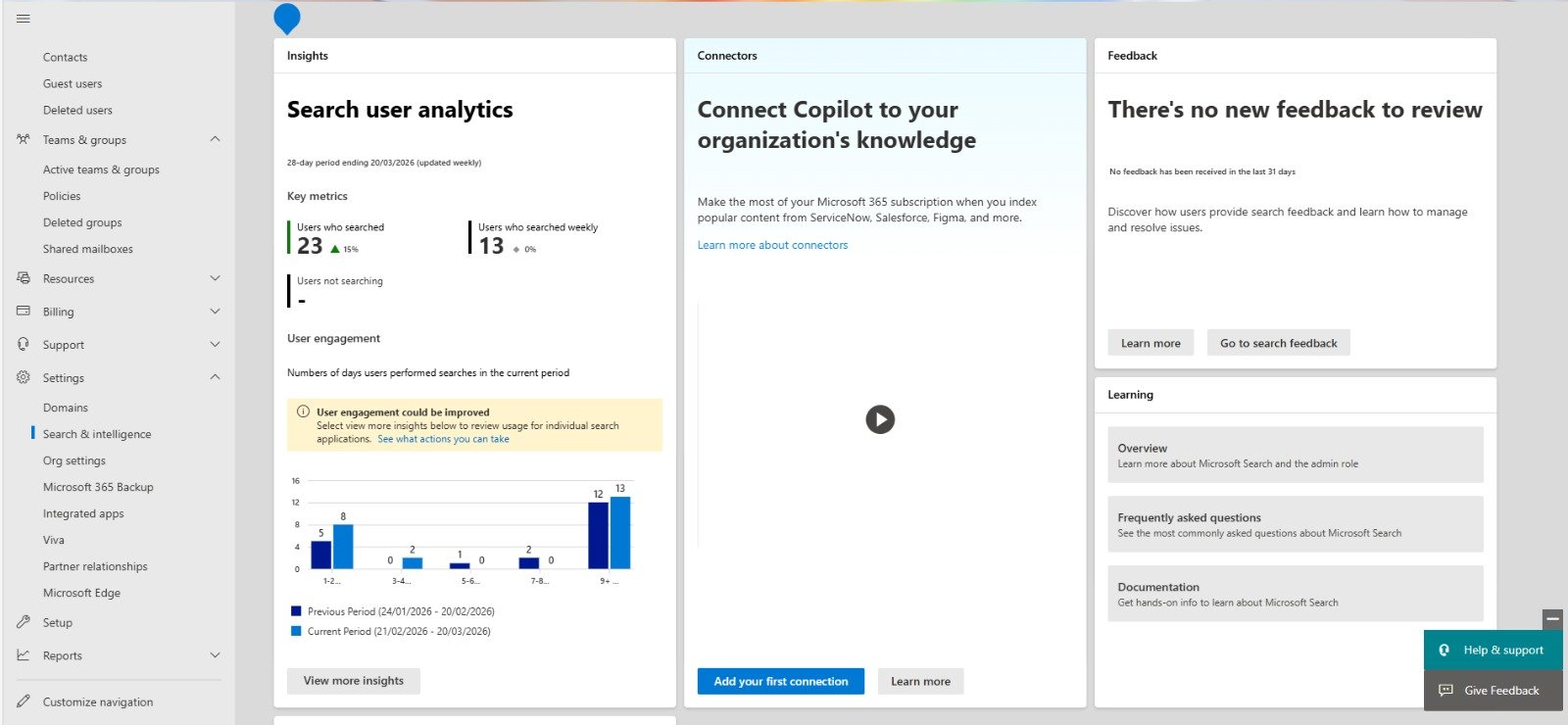1568x725 pixels.
Task: Click the hamburger navigation menu icon
Action: pyautogui.click(x=24, y=19)
